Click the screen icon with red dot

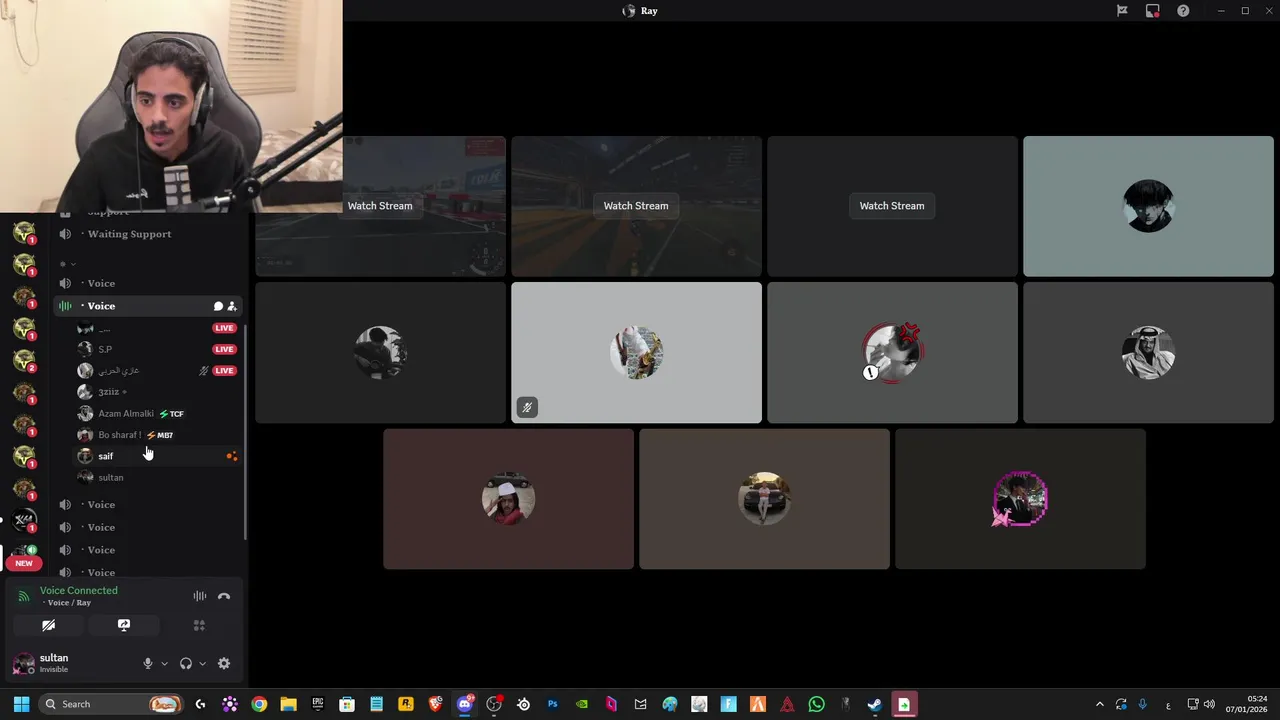click(1153, 11)
